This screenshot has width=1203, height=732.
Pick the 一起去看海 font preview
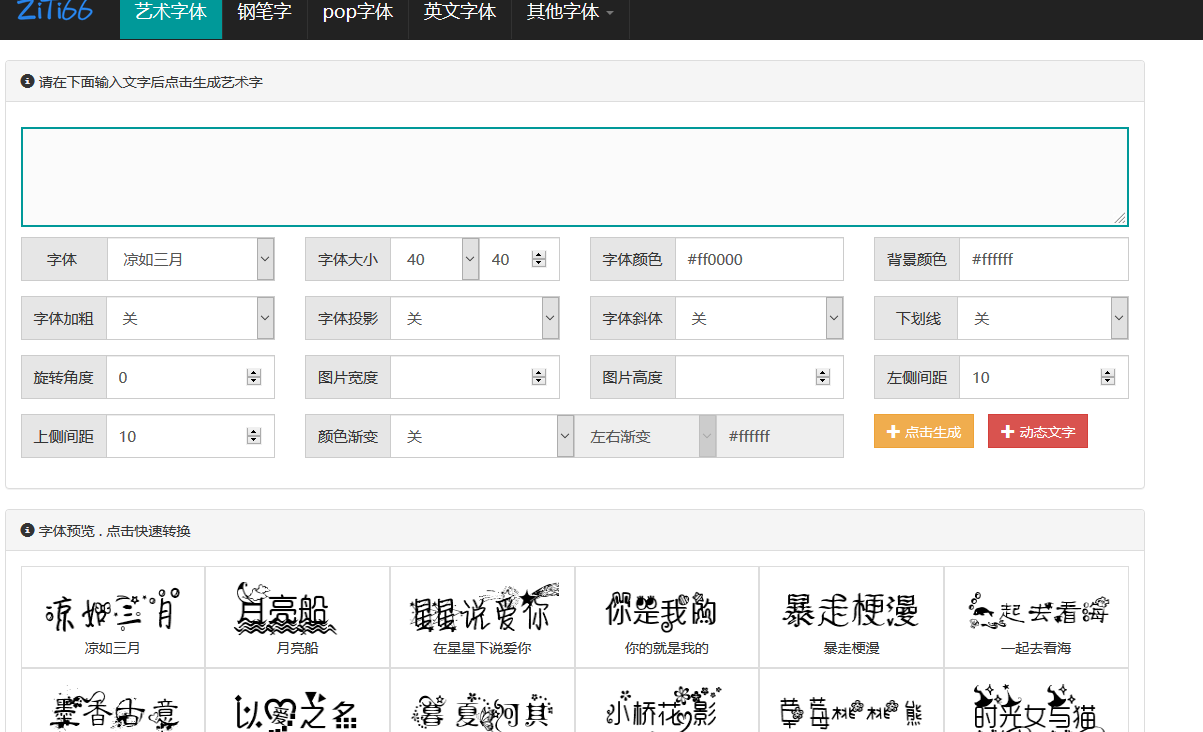click(x=1036, y=617)
